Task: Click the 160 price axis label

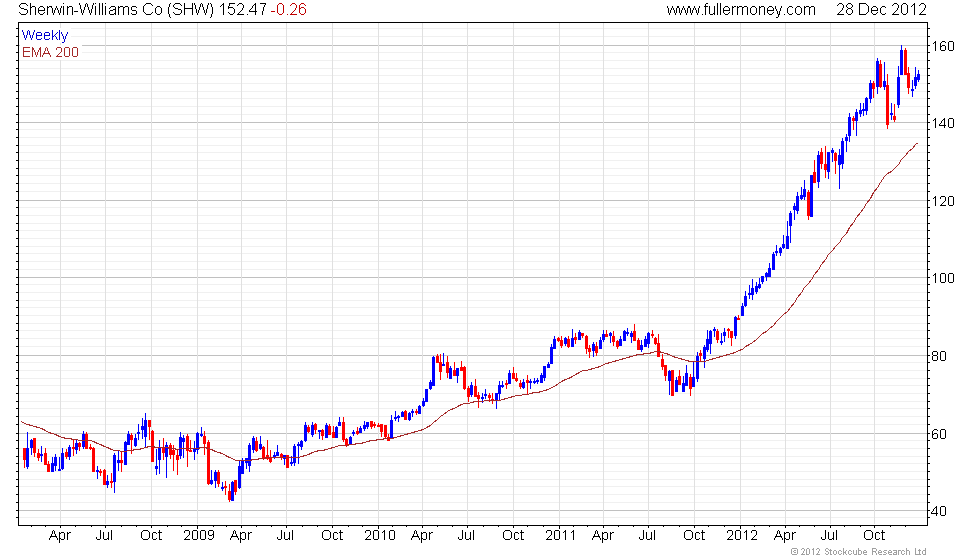Action: 943,46
